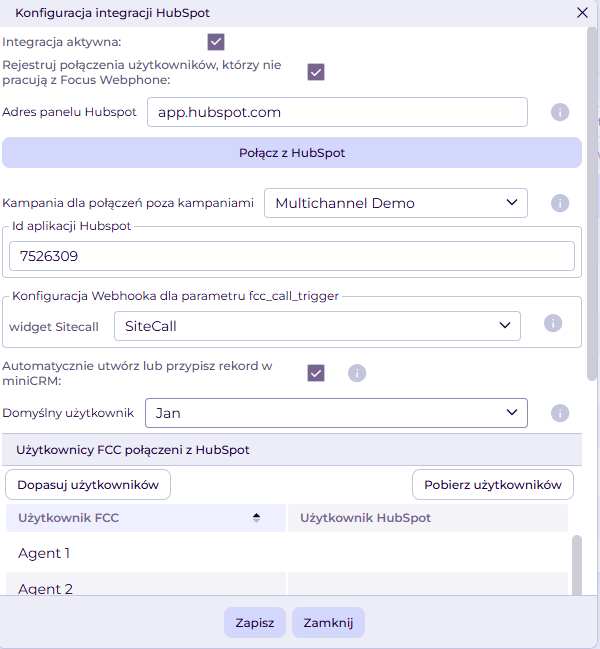Click info icon next to miniCRM checkbox

(357, 373)
